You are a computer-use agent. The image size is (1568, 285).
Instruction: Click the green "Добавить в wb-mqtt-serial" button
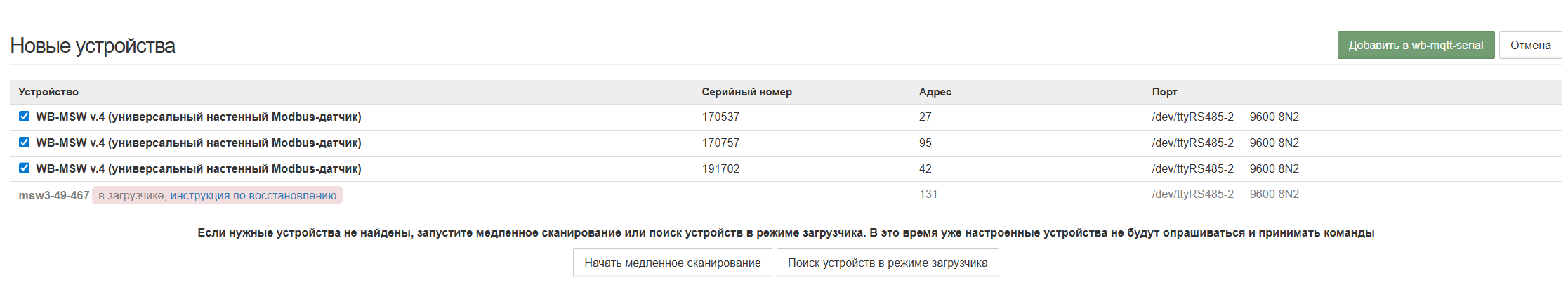point(1415,45)
